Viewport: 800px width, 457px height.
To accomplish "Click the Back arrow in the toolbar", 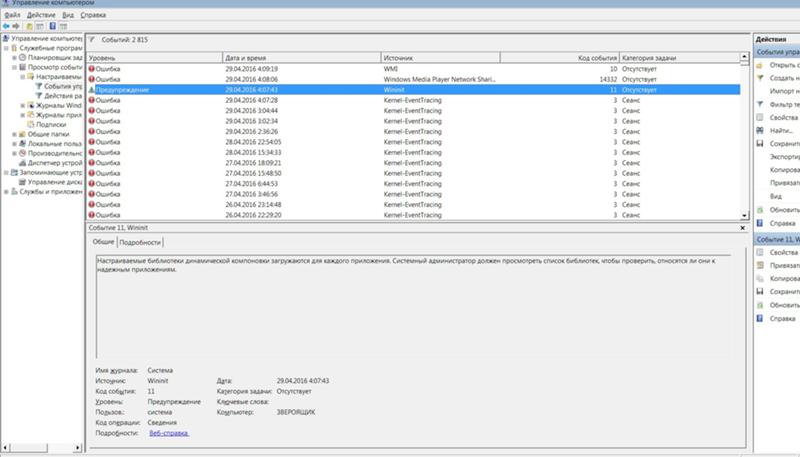I will pos(6,26).
